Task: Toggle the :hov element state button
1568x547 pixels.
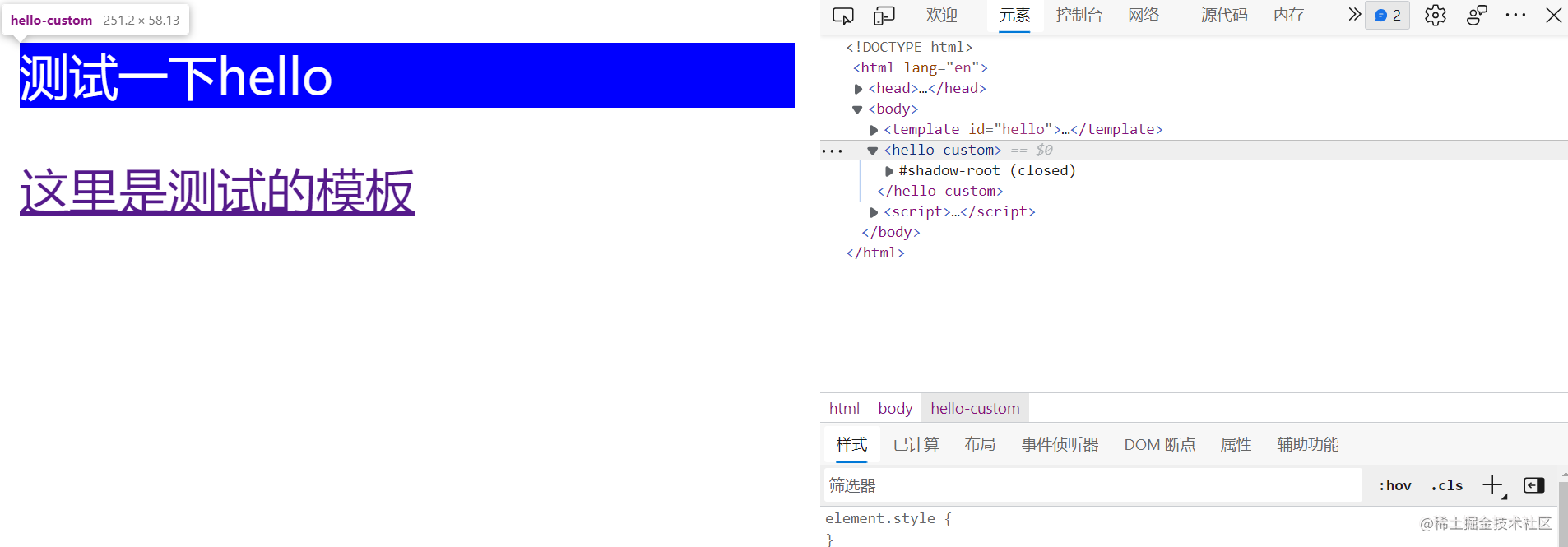Action: [x=1394, y=485]
